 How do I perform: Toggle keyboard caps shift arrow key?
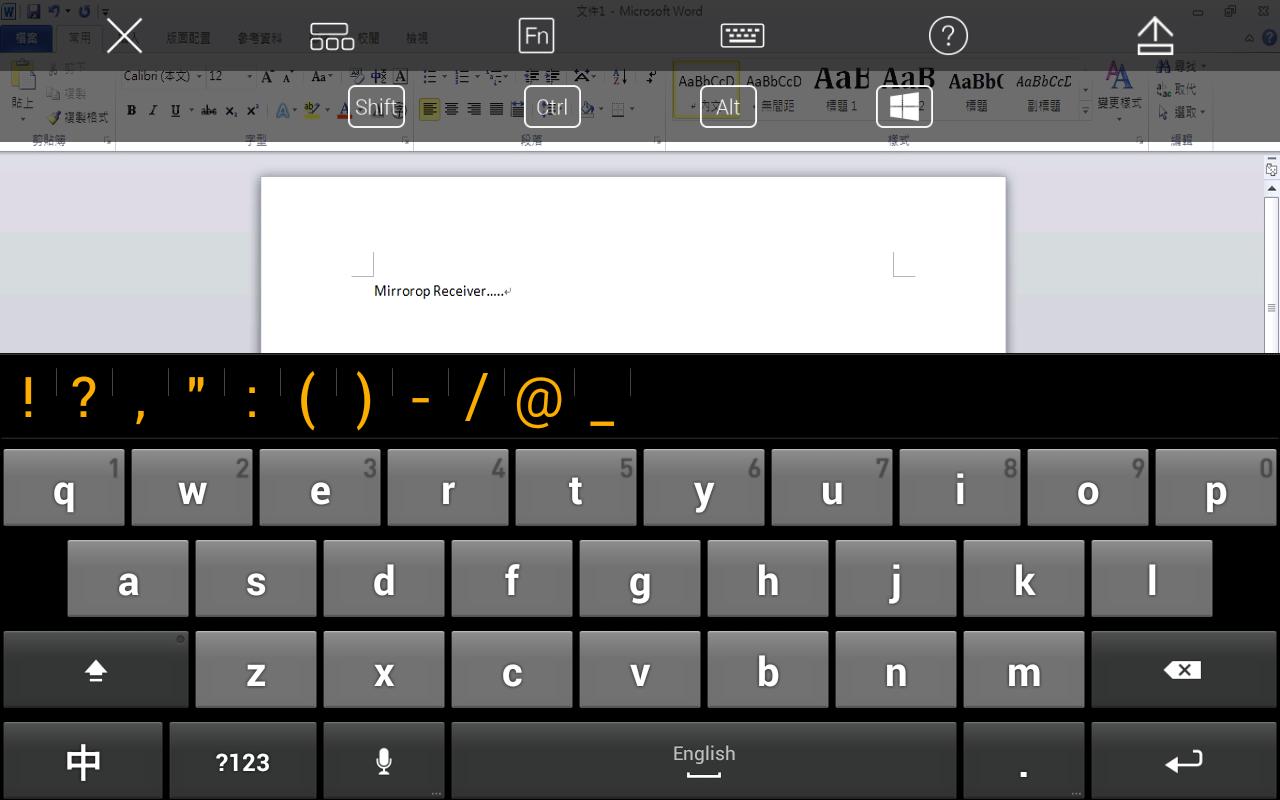coord(96,670)
